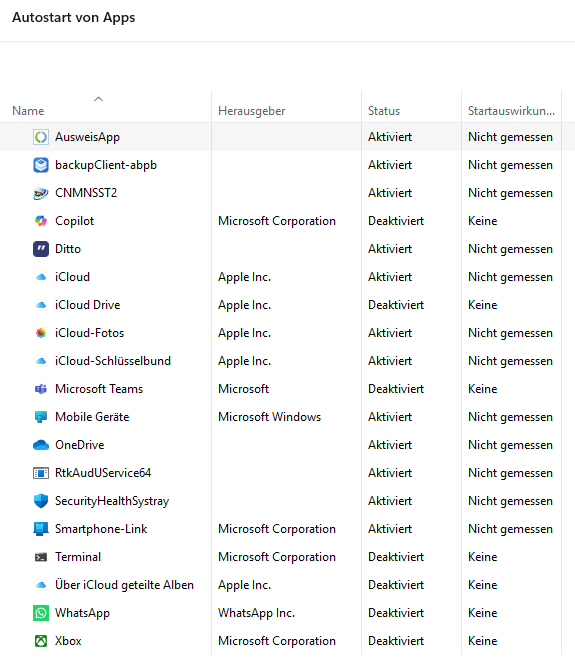Click the Autostart von Apps heading

tap(74, 17)
